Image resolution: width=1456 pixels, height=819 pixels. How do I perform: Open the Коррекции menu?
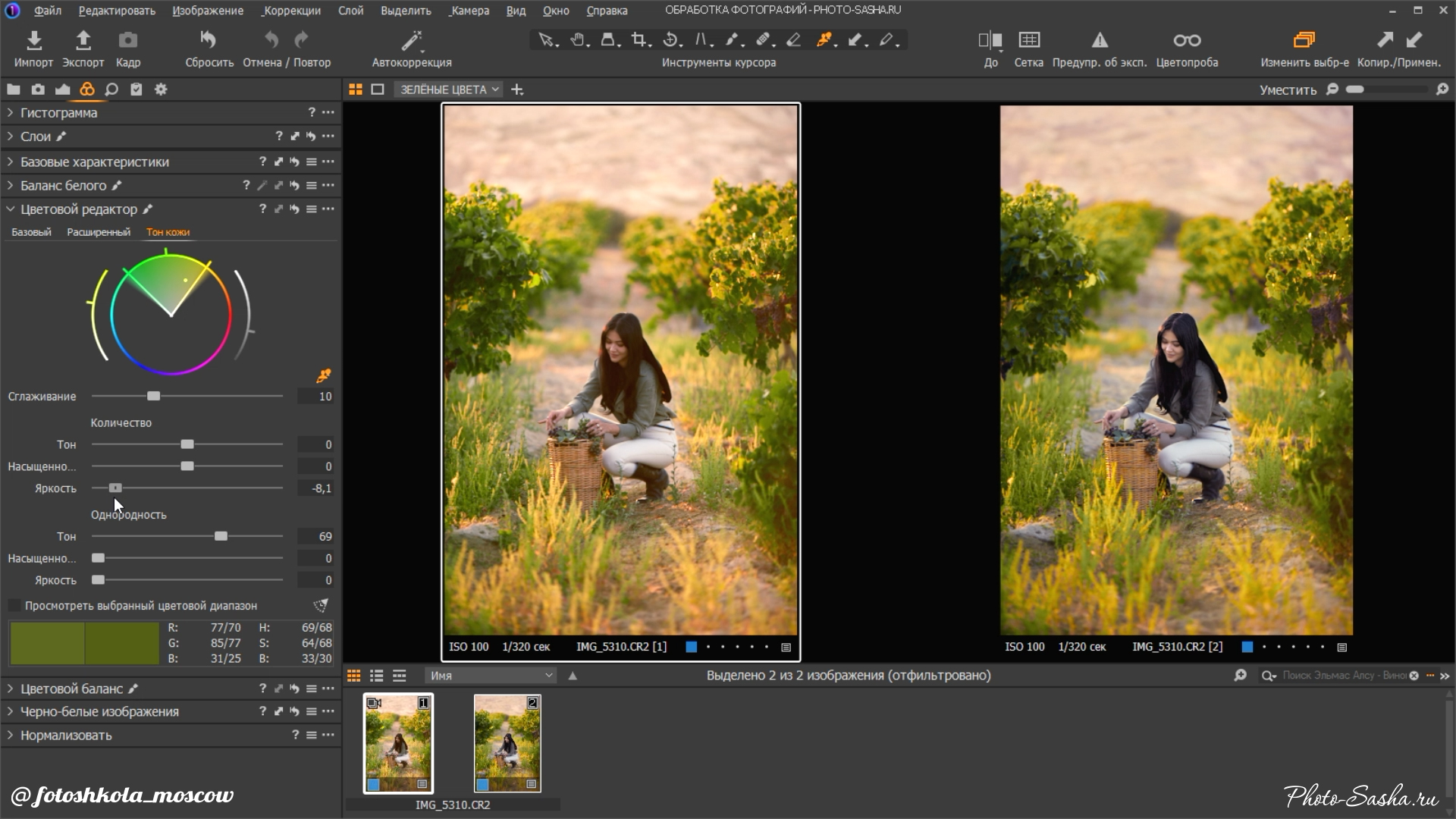291,11
